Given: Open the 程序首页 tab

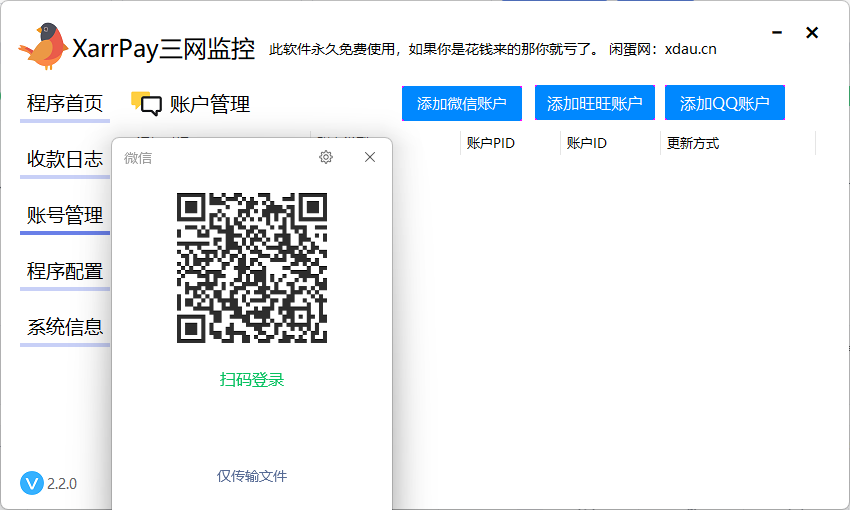Looking at the screenshot, I should click(65, 104).
